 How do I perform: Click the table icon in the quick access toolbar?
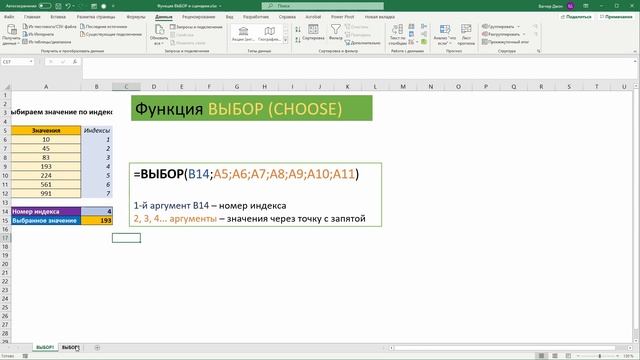tap(94, 6)
